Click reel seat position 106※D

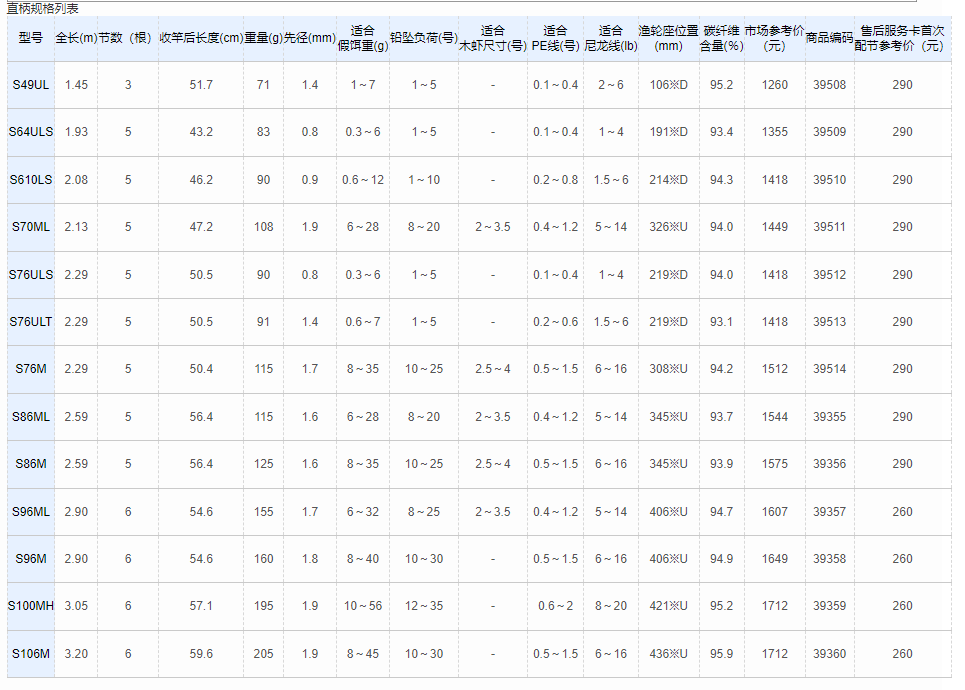pos(668,85)
